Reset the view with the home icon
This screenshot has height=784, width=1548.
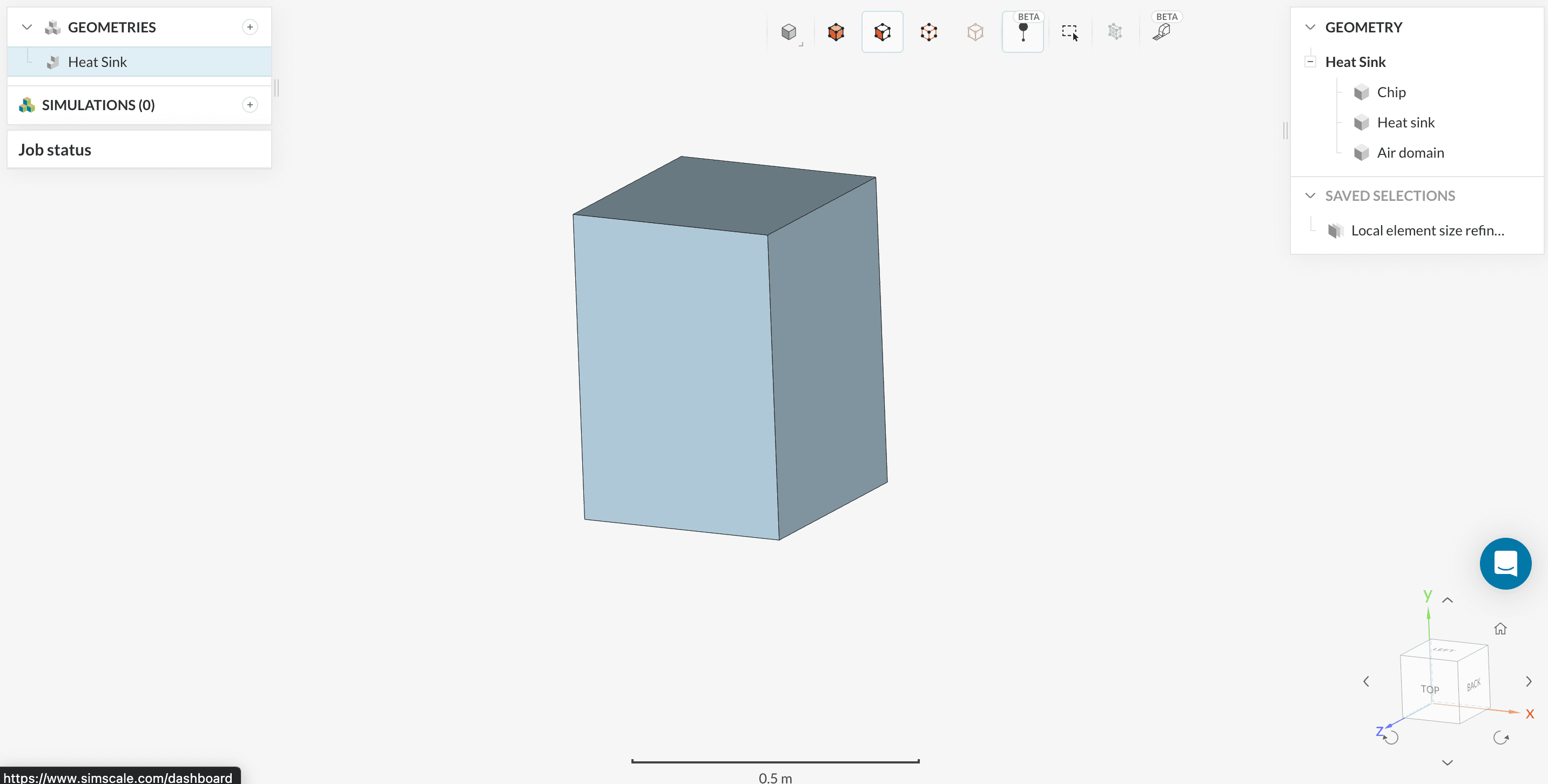coord(1500,629)
